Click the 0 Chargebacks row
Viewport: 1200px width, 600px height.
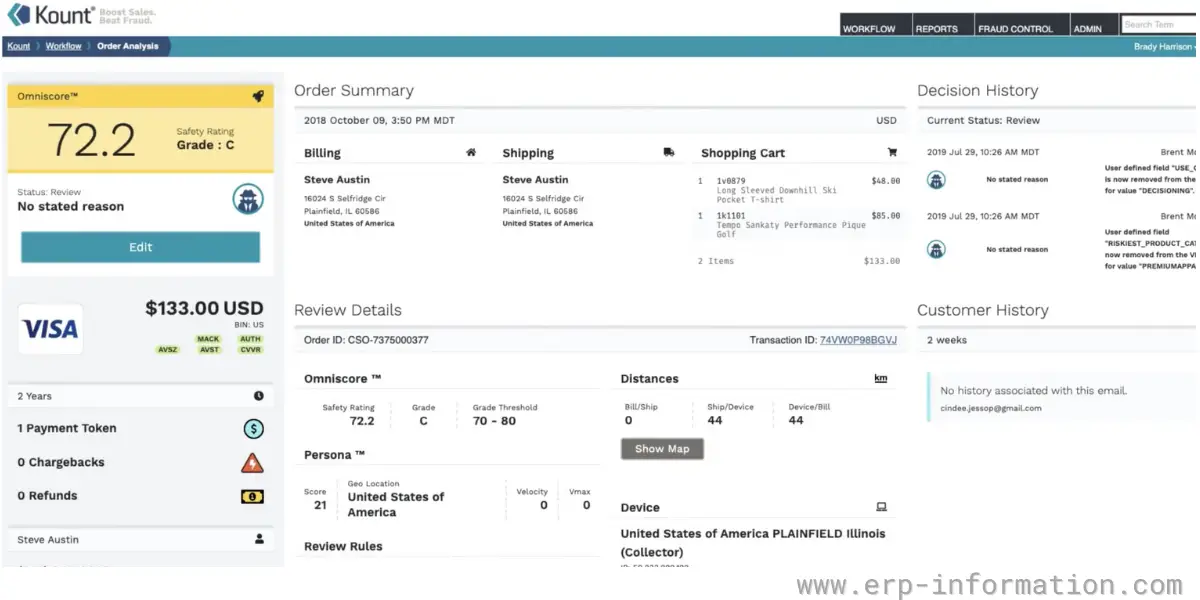click(x=141, y=463)
